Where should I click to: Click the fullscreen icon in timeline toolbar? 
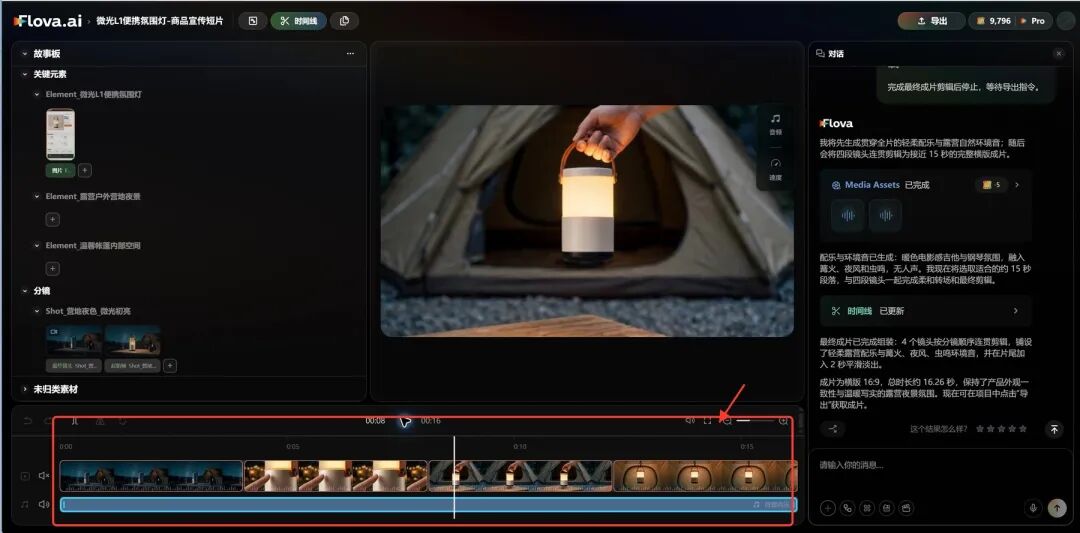pyautogui.click(x=707, y=421)
